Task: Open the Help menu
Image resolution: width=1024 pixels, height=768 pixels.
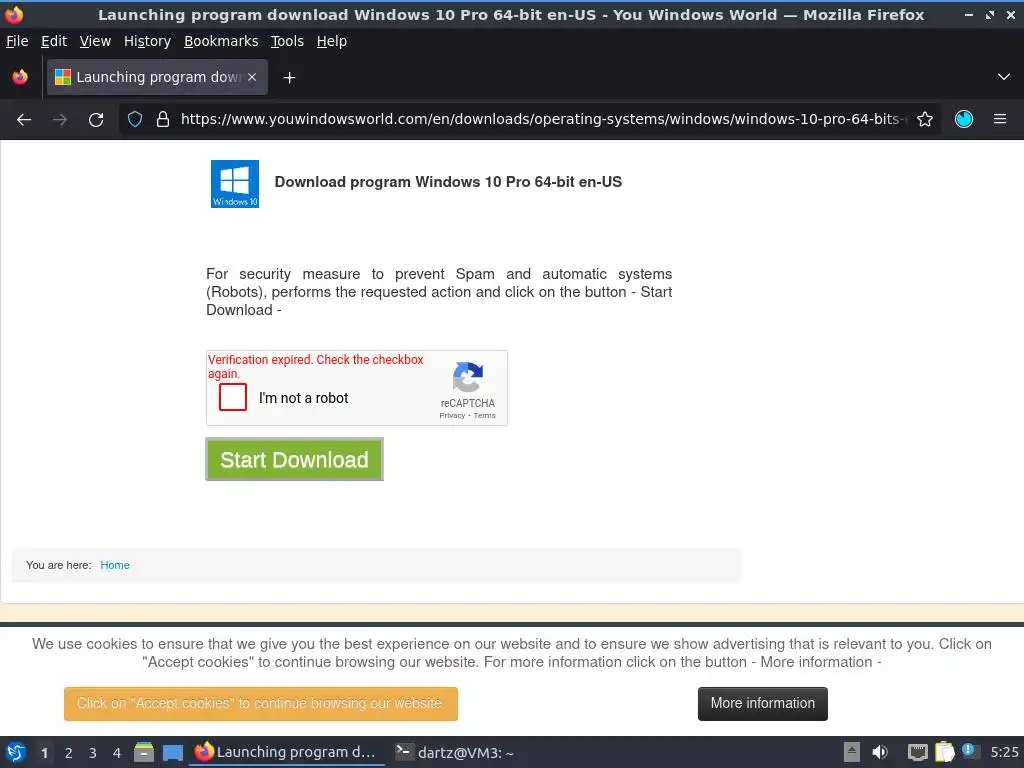Action: point(332,41)
